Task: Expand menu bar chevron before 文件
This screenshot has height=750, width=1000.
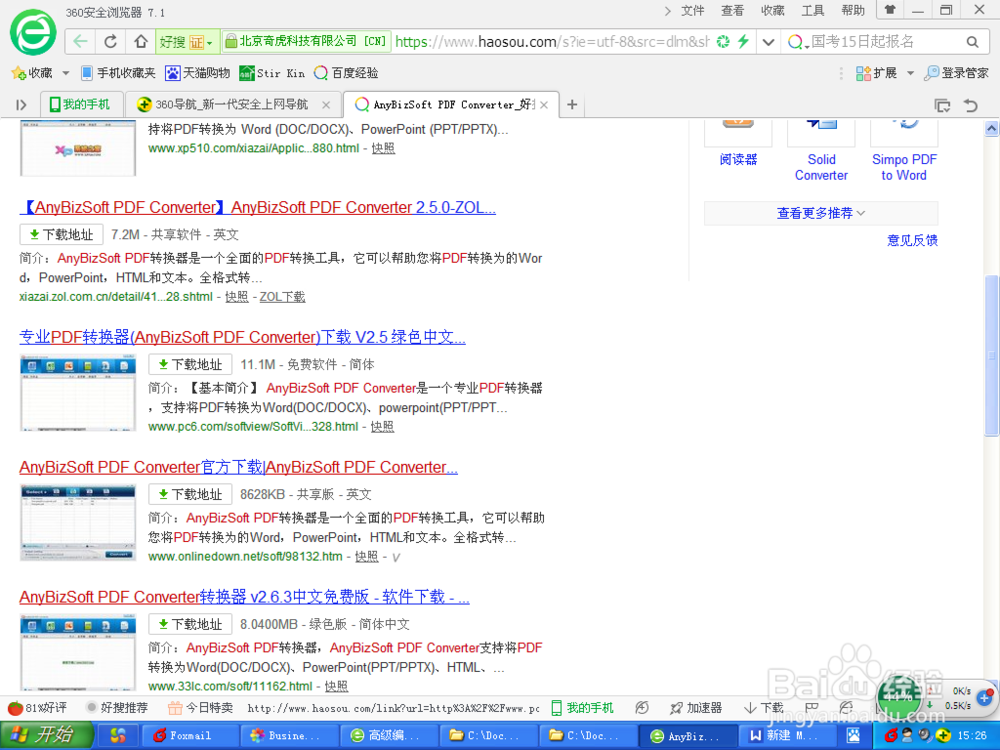Action: [x=667, y=11]
